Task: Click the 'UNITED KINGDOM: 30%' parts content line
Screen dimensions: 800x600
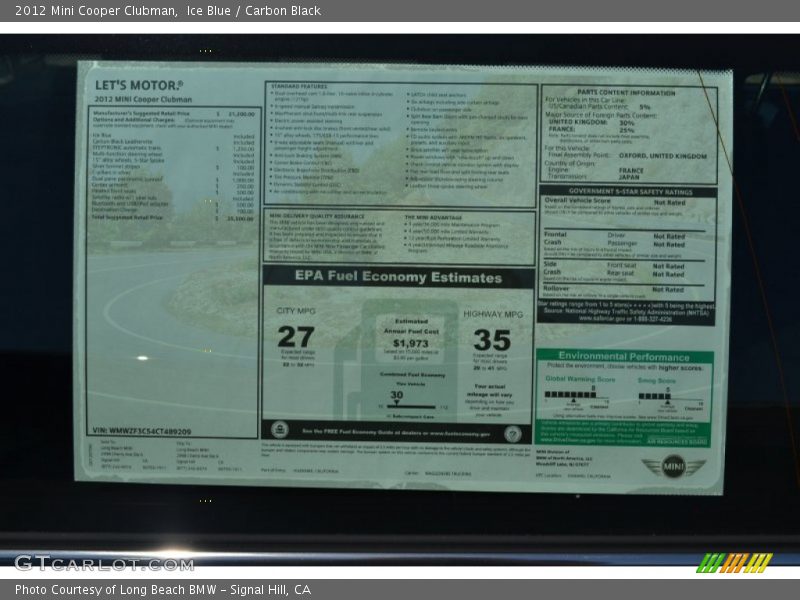Action: tap(591, 122)
